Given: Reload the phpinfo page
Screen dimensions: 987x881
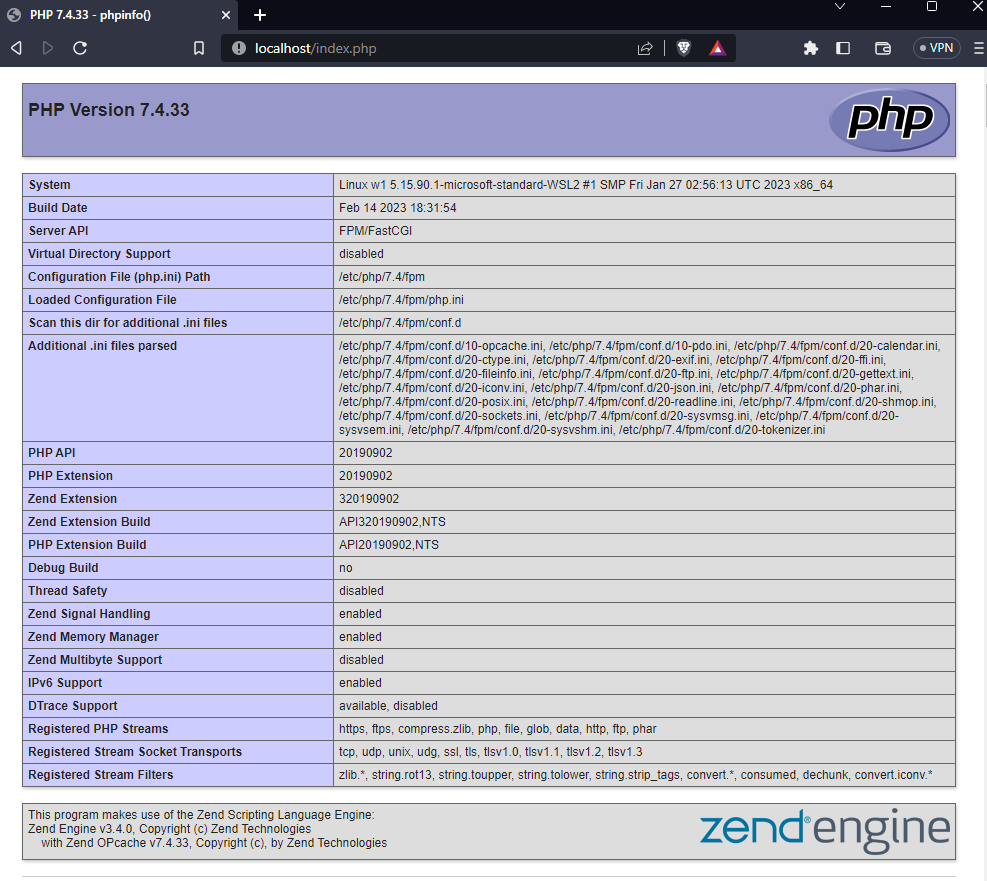Looking at the screenshot, I should click(79, 47).
